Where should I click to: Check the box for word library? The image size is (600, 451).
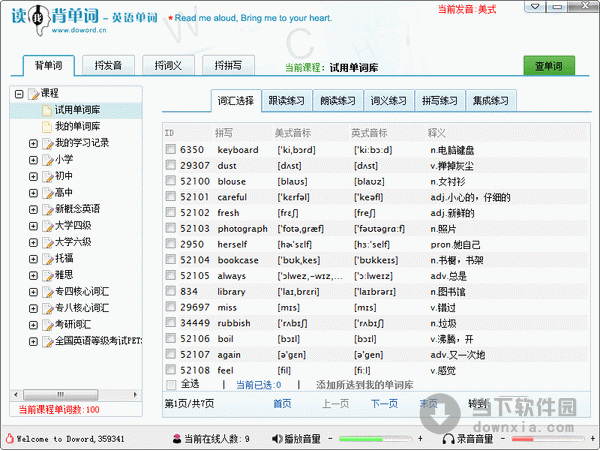click(x=171, y=291)
